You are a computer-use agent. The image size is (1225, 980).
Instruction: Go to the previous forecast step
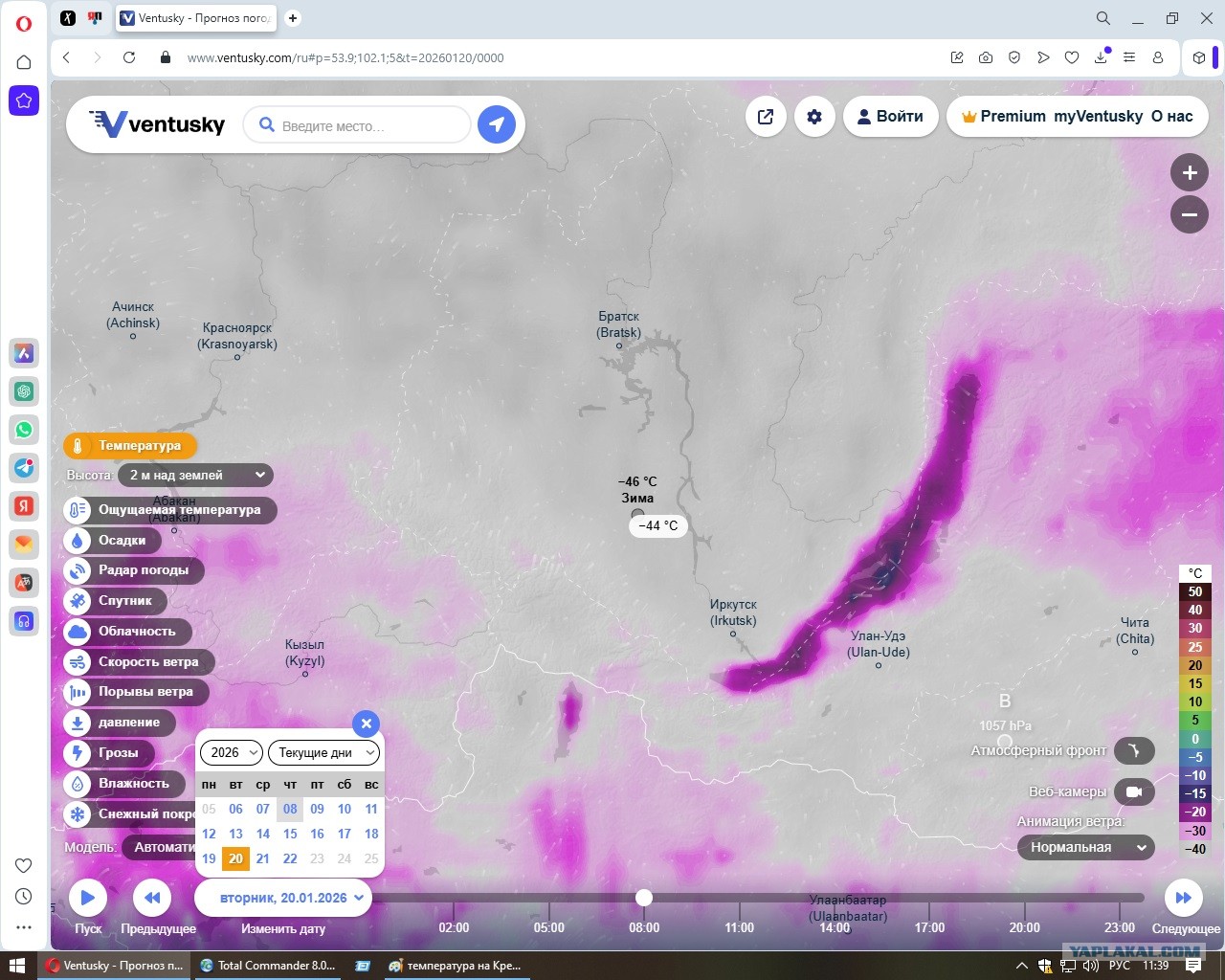coord(151,898)
